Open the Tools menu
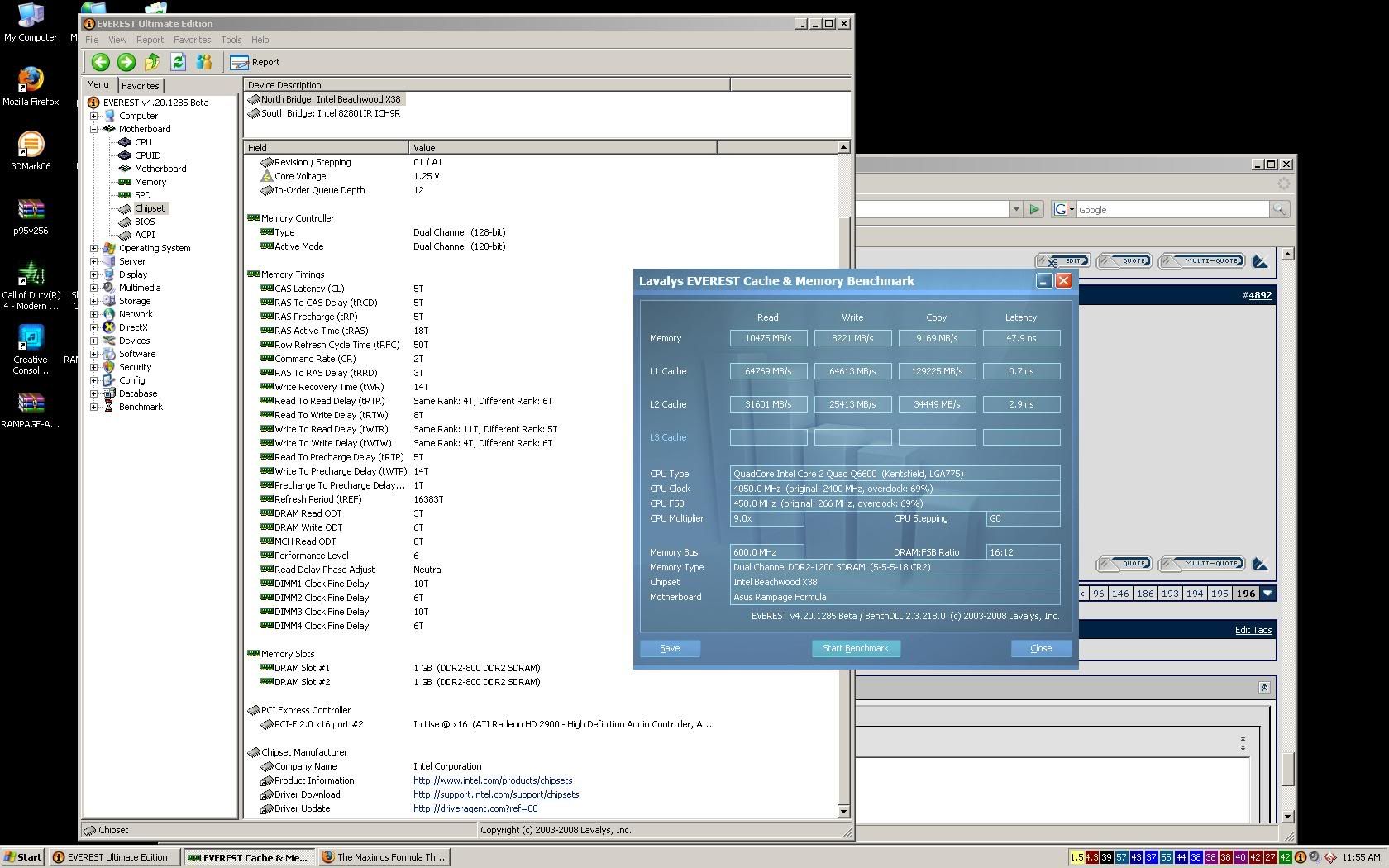Viewport: 1389px width, 868px height. 231,40
